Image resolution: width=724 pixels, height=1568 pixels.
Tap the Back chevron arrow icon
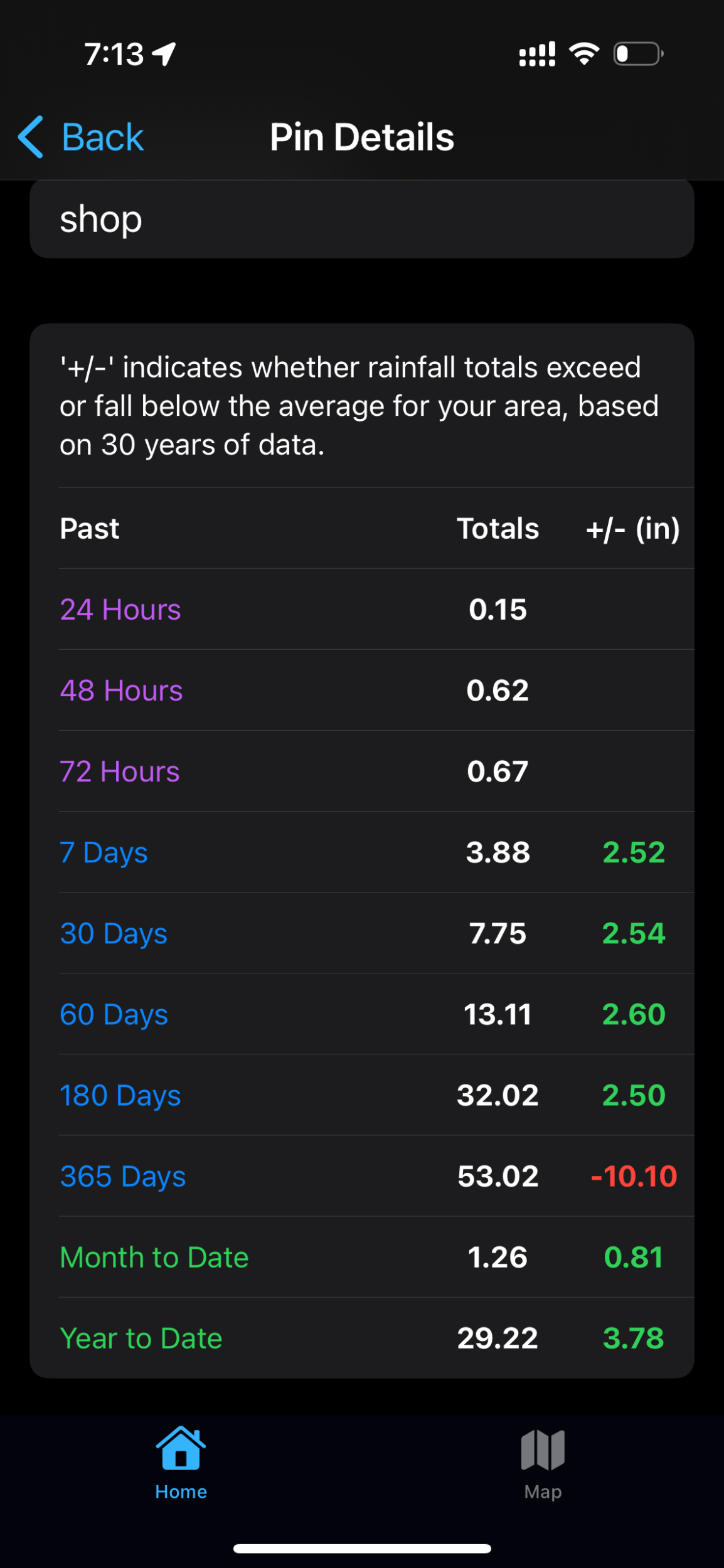point(30,137)
